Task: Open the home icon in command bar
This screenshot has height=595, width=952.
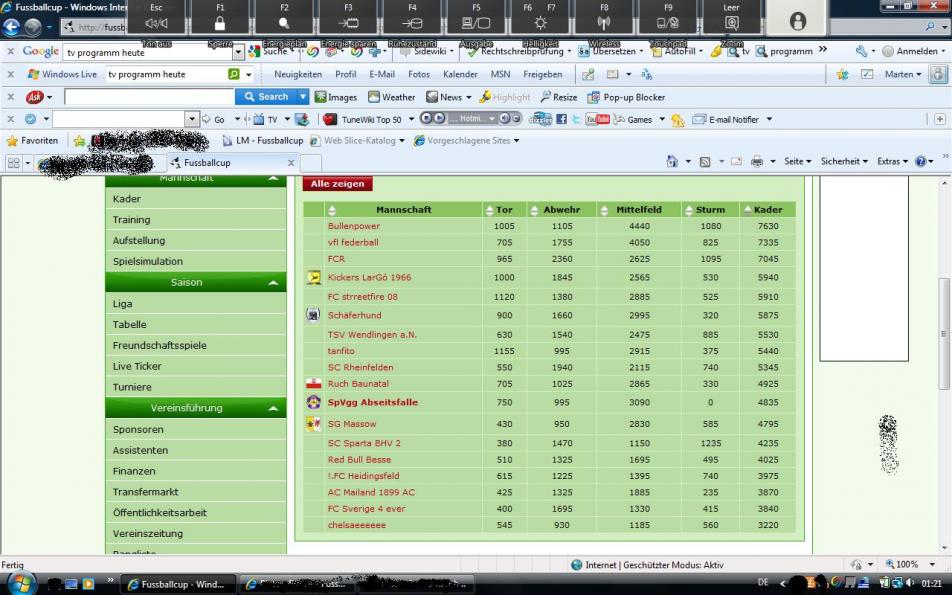Action: [672, 162]
